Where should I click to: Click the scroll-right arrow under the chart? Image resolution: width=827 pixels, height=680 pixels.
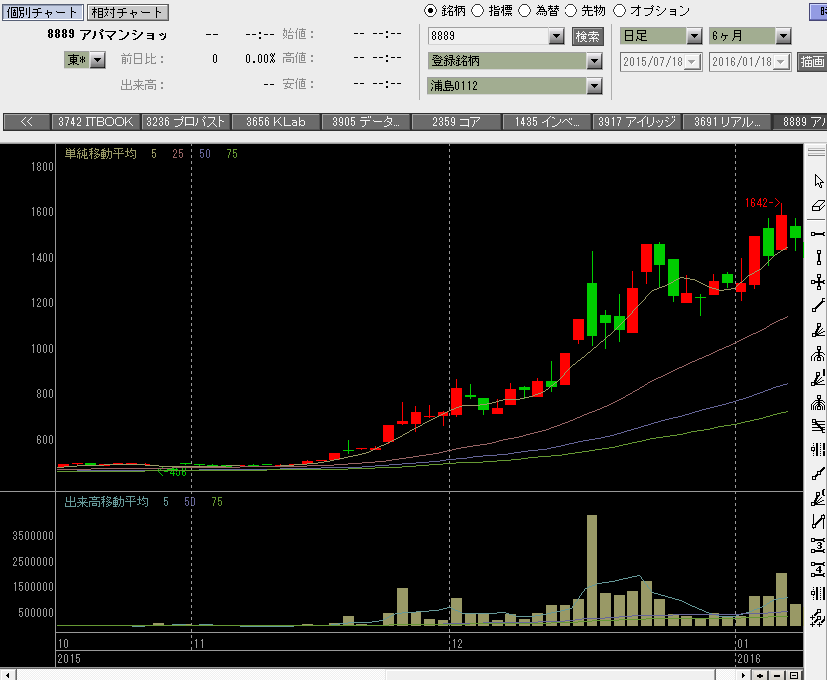pos(743,675)
